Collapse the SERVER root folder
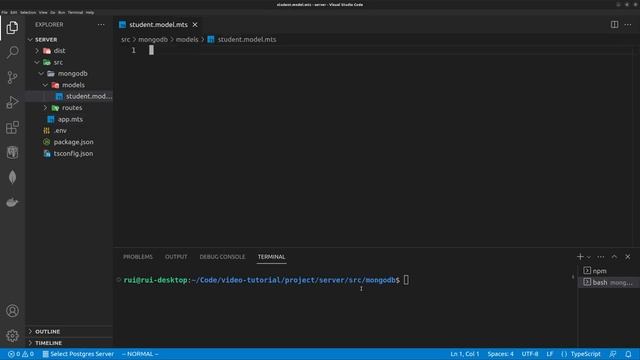Viewport: 640px width, 360px height. pos(46,40)
